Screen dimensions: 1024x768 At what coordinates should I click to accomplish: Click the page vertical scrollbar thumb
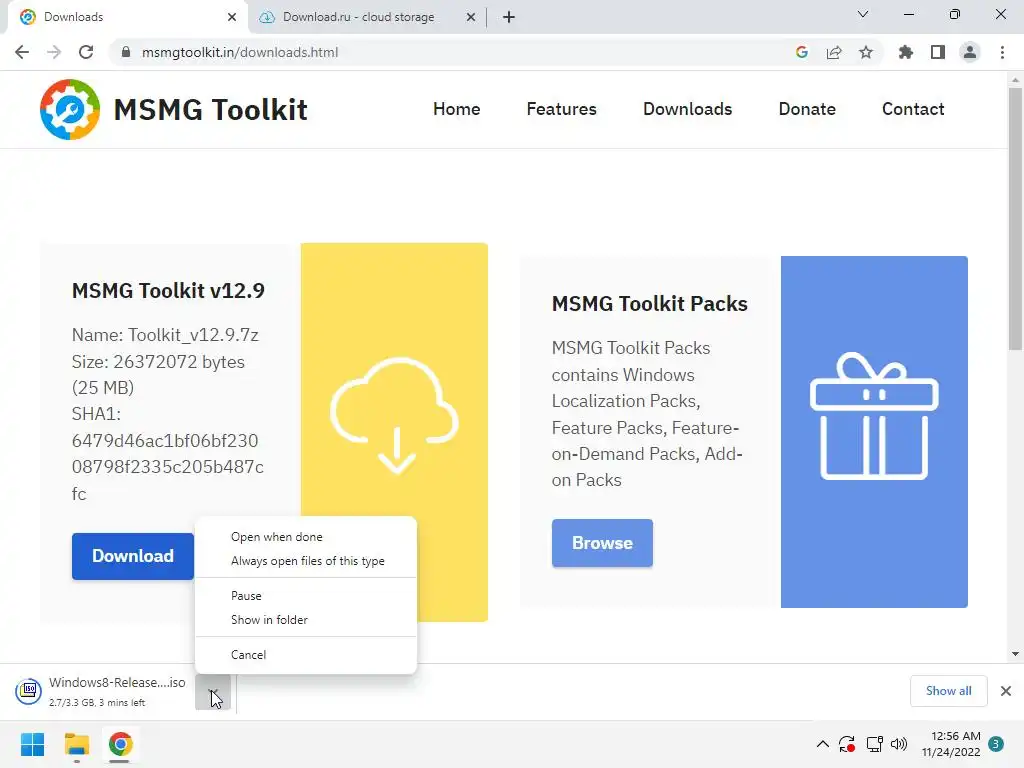click(x=1015, y=219)
